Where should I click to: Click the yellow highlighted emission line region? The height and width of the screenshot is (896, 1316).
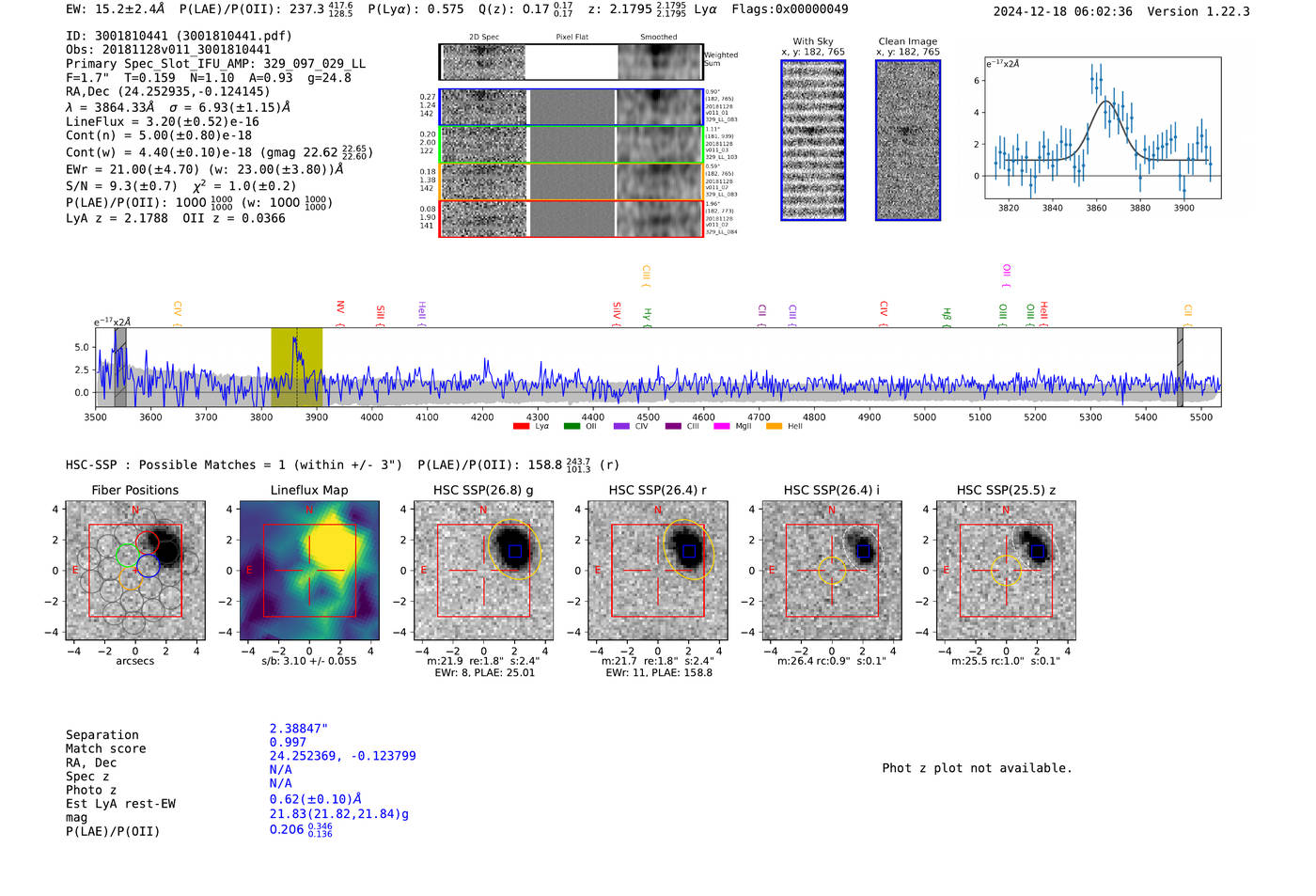[x=296, y=367]
